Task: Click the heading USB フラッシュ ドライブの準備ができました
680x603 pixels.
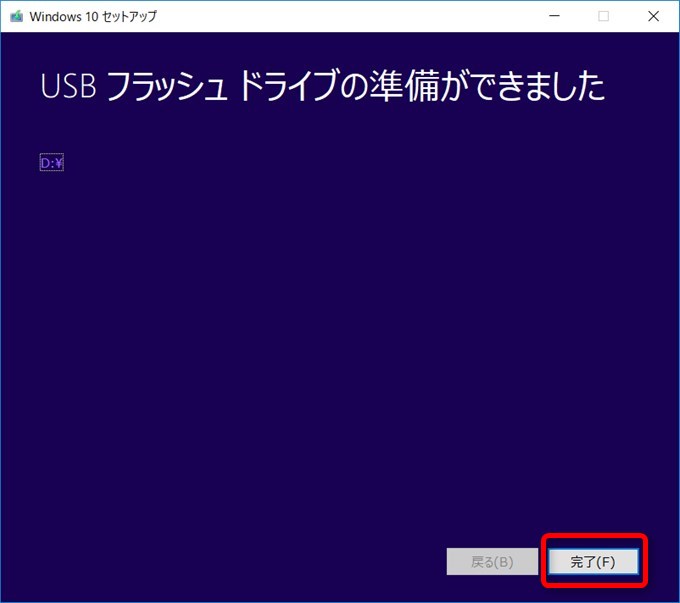Action: click(x=322, y=86)
